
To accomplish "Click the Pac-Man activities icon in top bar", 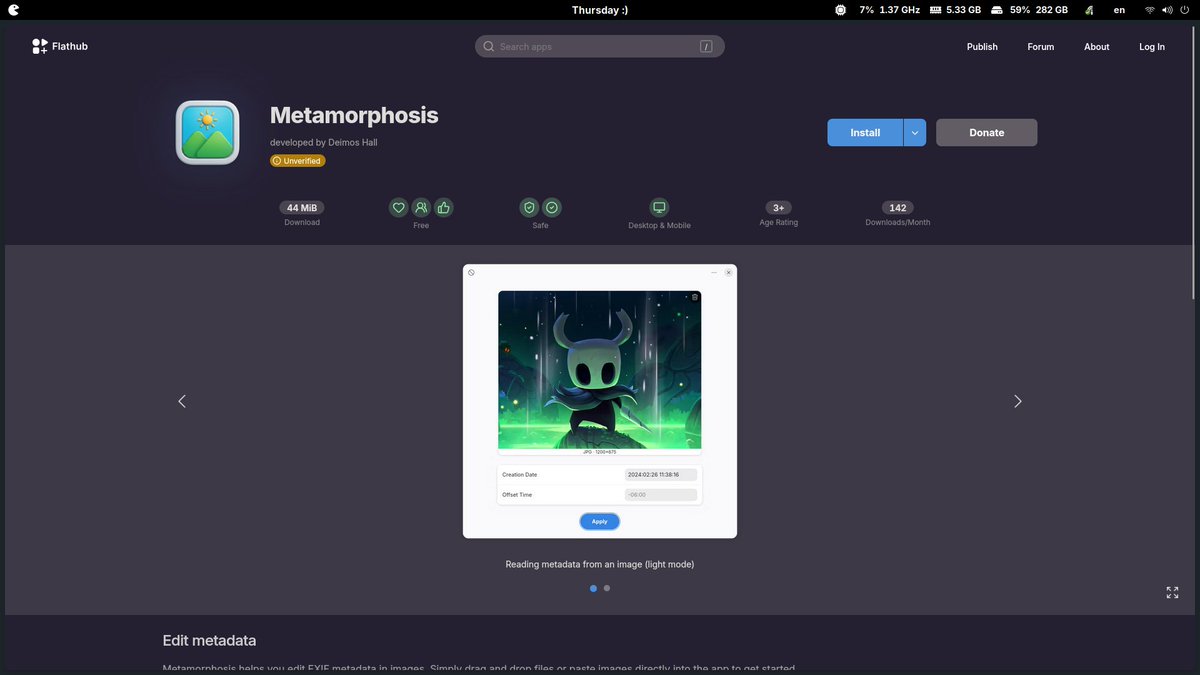I will pos(14,10).
